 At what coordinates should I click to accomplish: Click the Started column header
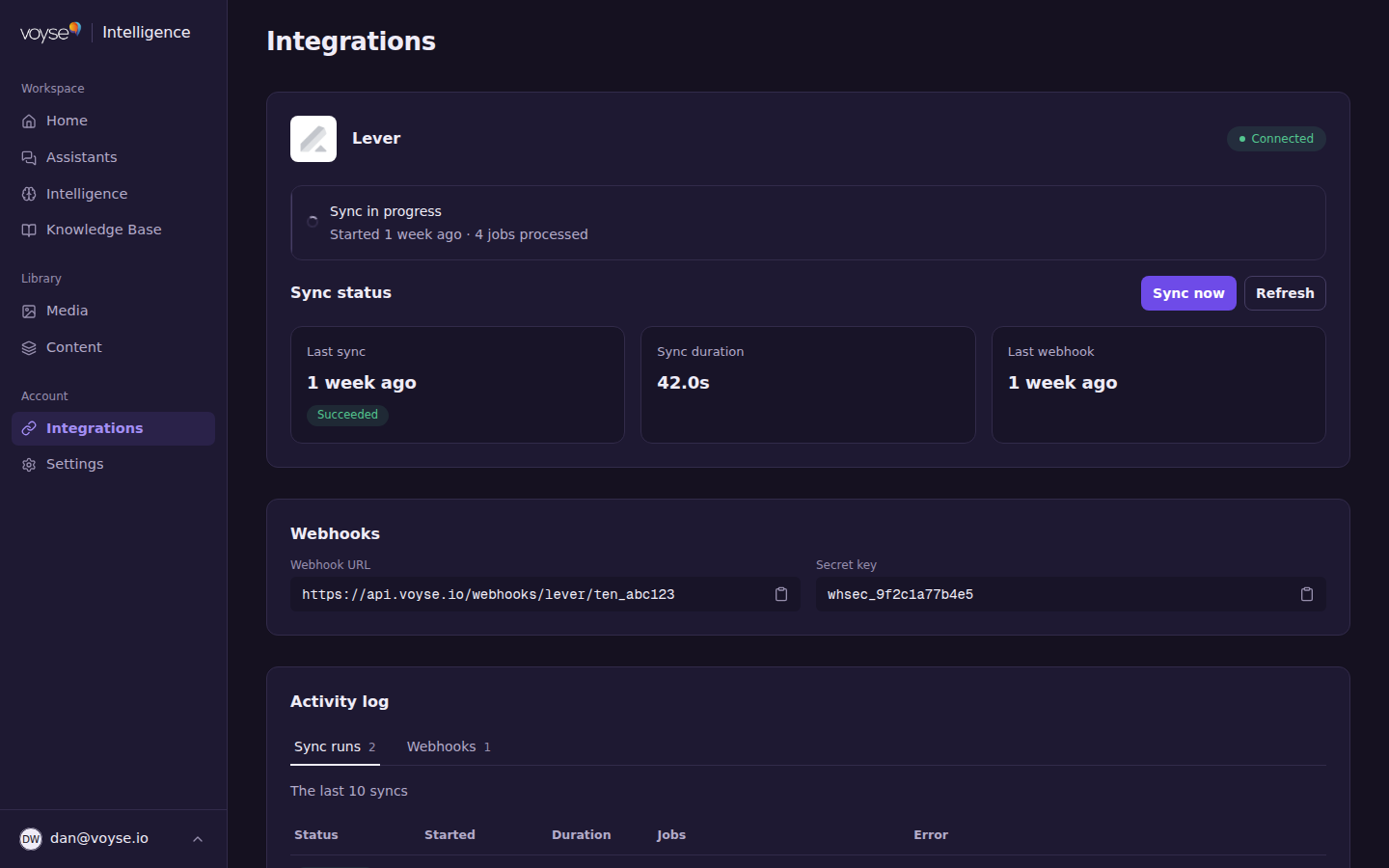449,835
